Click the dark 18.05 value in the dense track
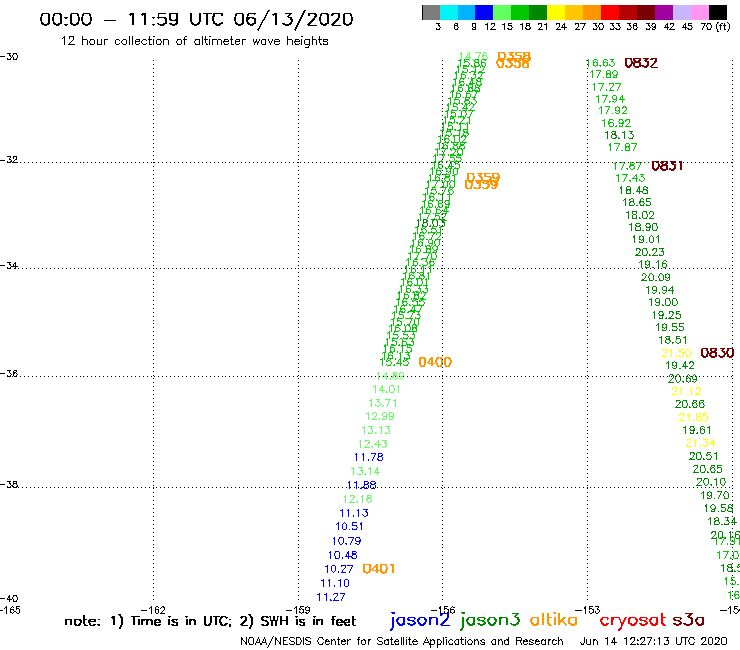 coord(431,222)
